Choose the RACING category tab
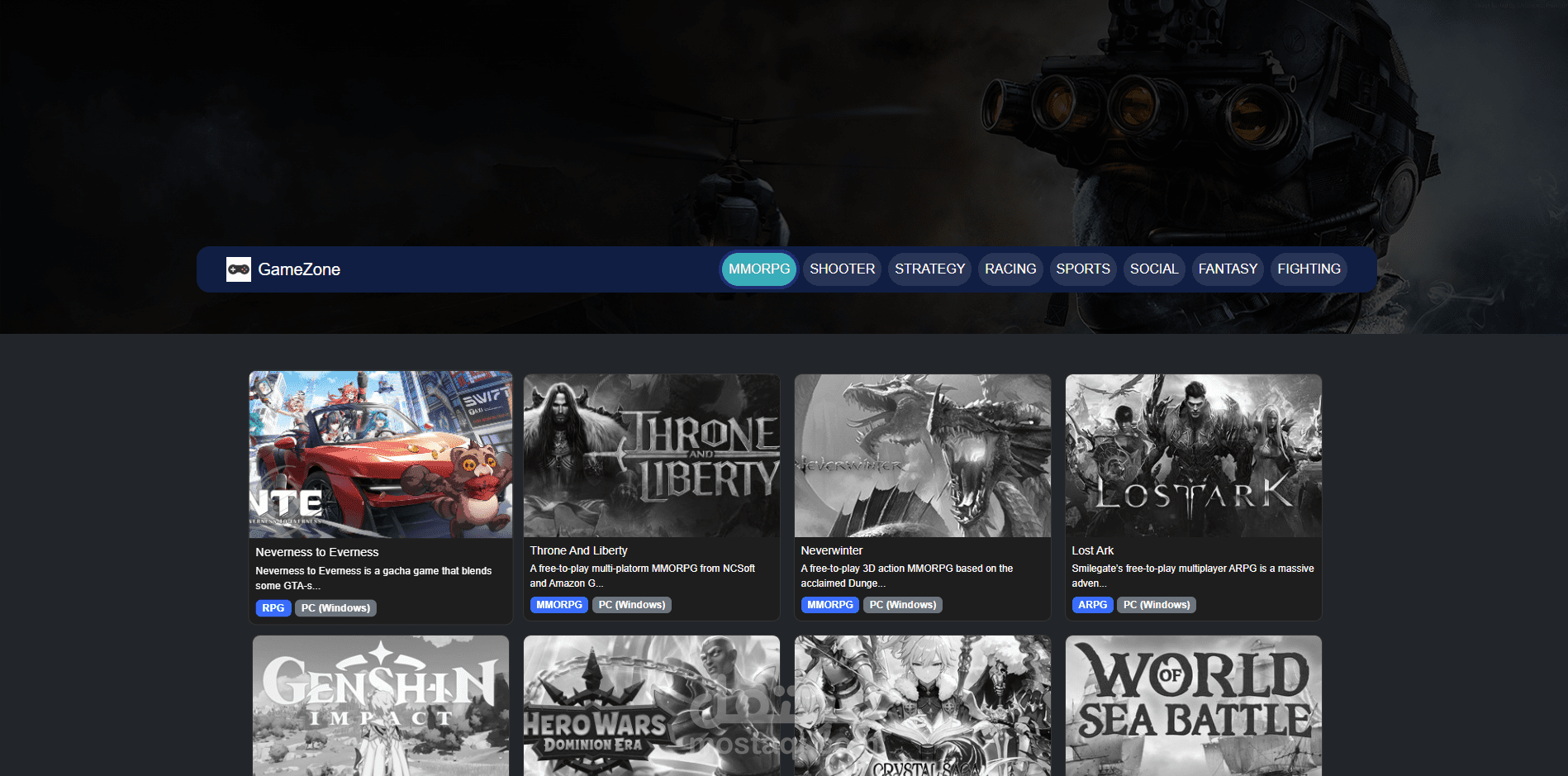 click(1010, 269)
